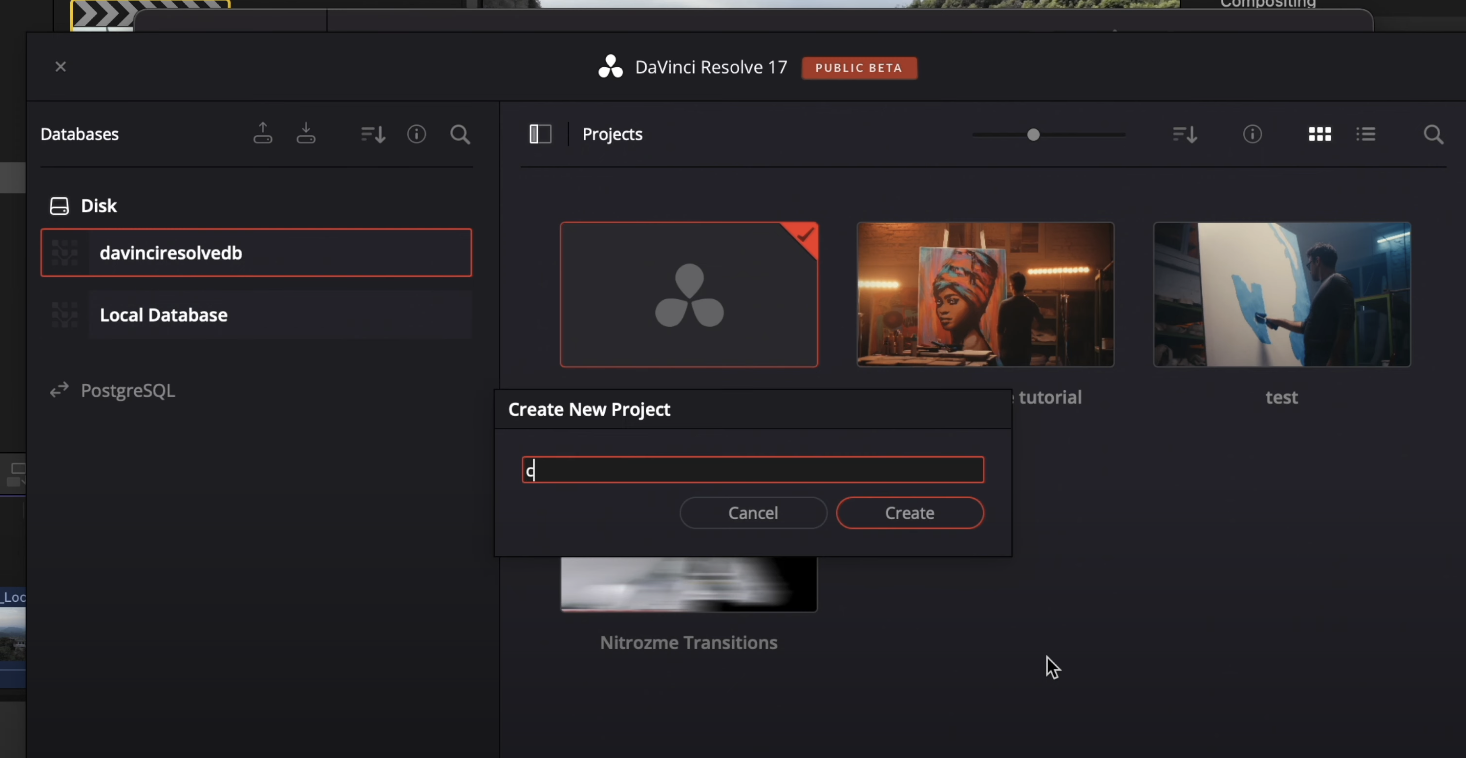Close the Project Manager with the X icon
The height and width of the screenshot is (758, 1466).
click(61, 67)
